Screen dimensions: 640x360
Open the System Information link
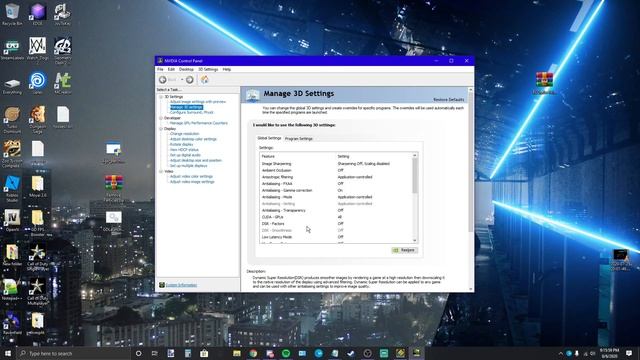[x=181, y=285]
